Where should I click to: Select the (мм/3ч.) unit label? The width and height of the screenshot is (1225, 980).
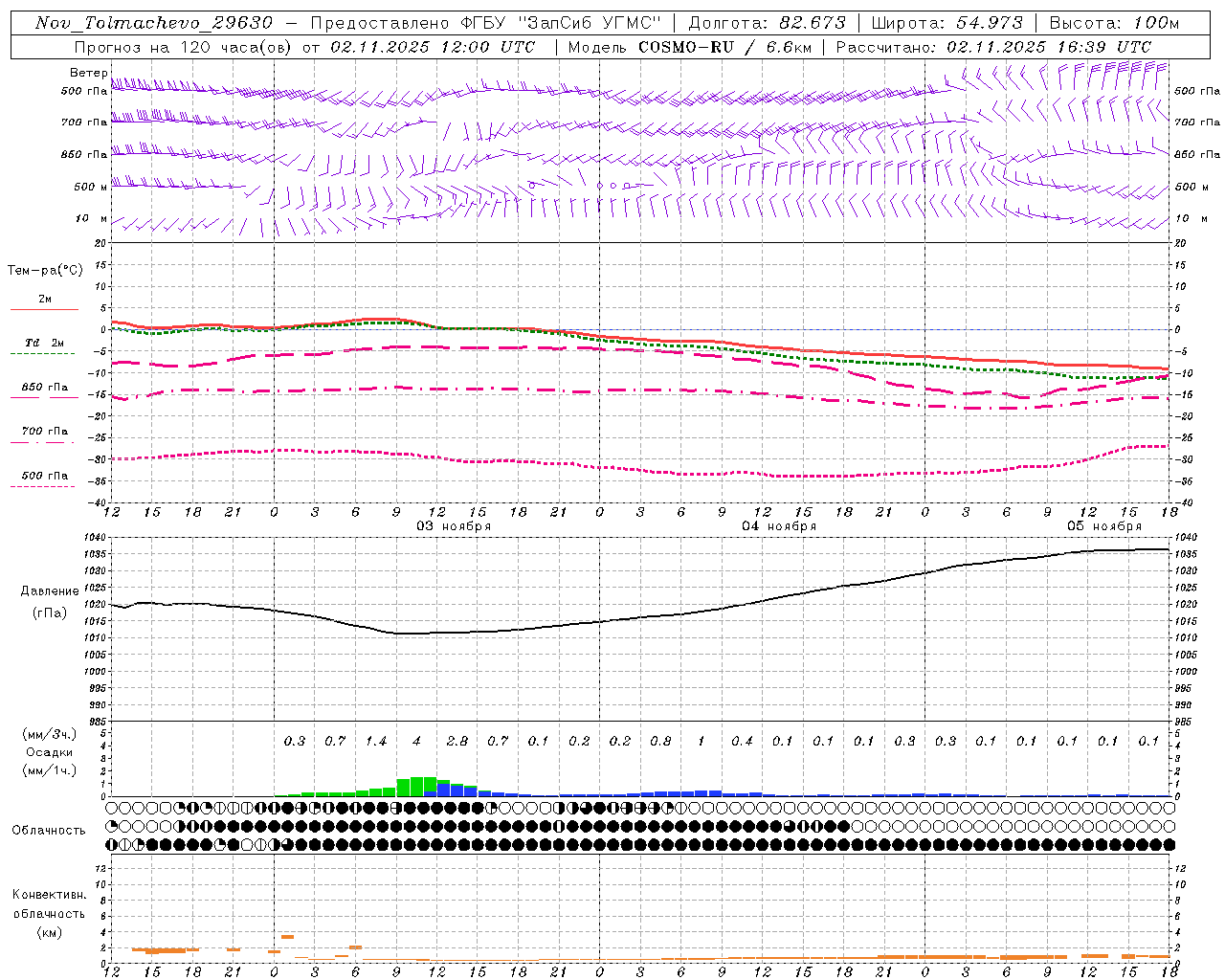click(x=49, y=734)
